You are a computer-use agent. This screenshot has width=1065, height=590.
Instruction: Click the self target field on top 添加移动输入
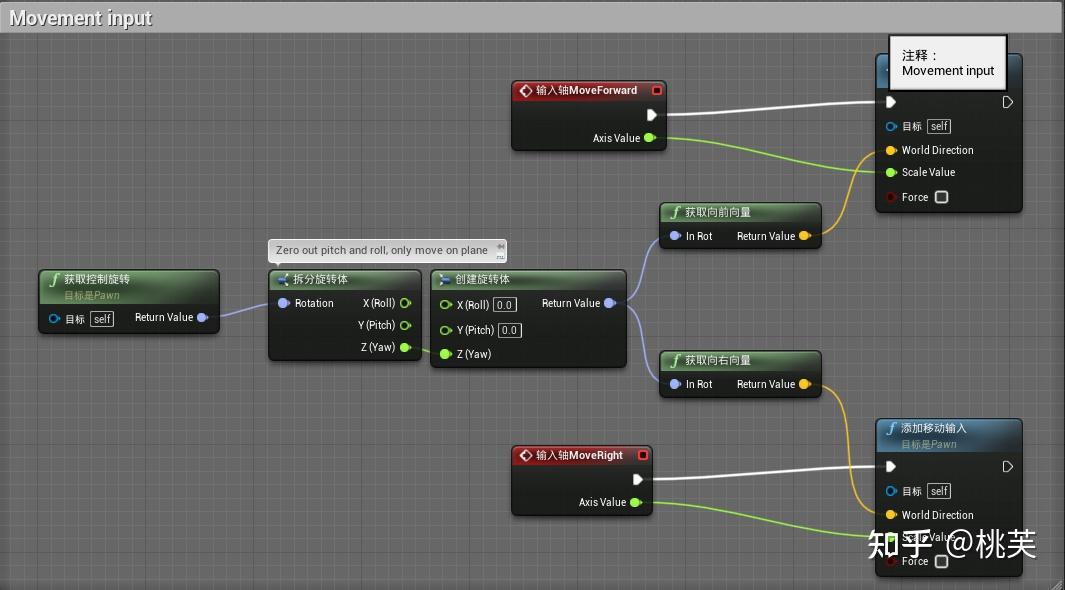point(937,126)
